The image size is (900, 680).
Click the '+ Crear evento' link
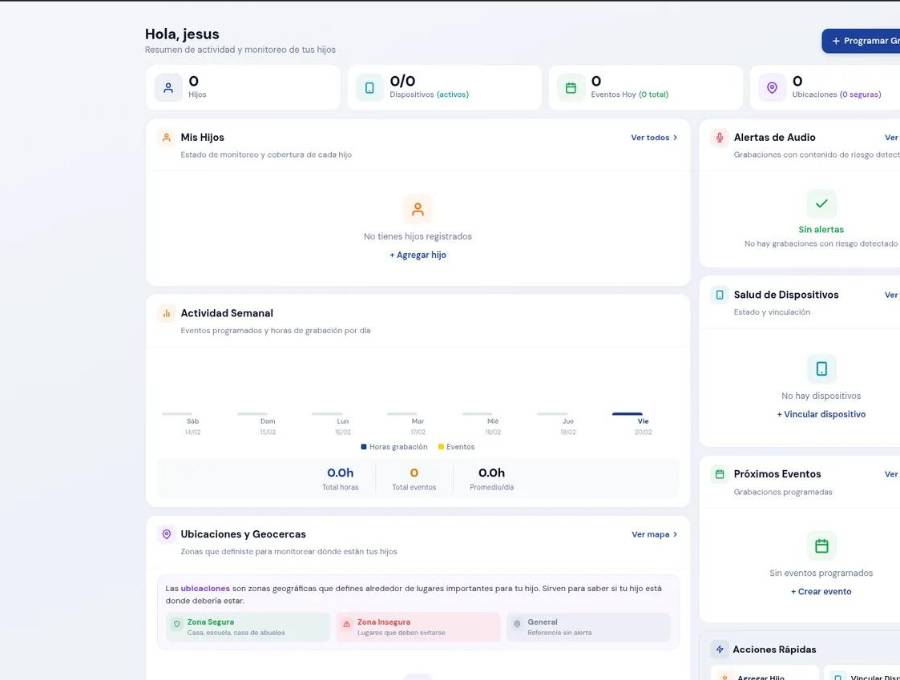click(821, 592)
